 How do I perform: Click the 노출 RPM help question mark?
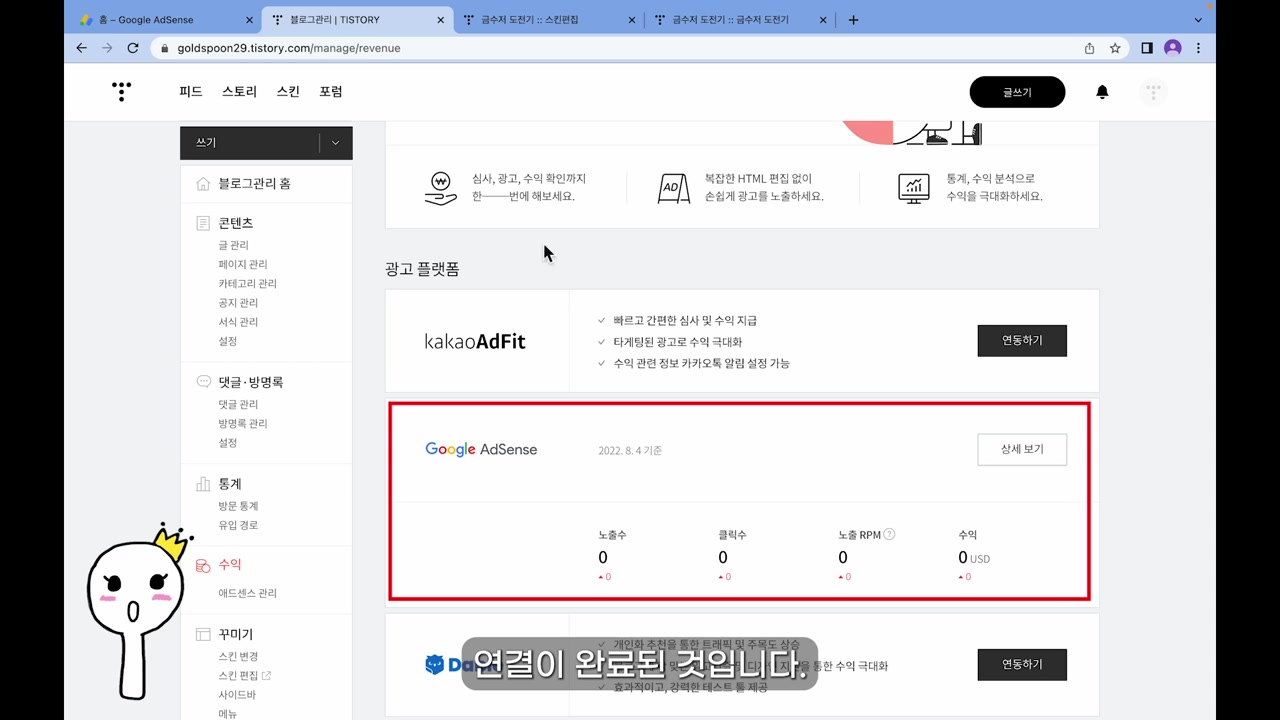click(889, 534)
